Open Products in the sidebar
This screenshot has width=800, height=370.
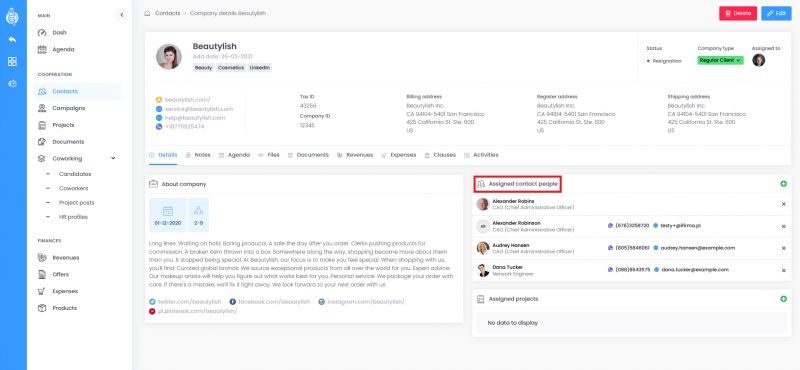[x=65, y=308]
